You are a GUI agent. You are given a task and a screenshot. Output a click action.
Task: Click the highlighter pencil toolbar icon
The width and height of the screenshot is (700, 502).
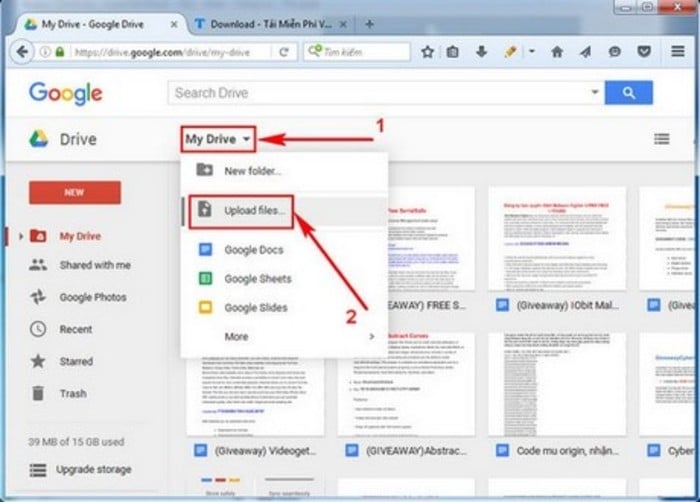pyautogui.click(x=510, y=52)
